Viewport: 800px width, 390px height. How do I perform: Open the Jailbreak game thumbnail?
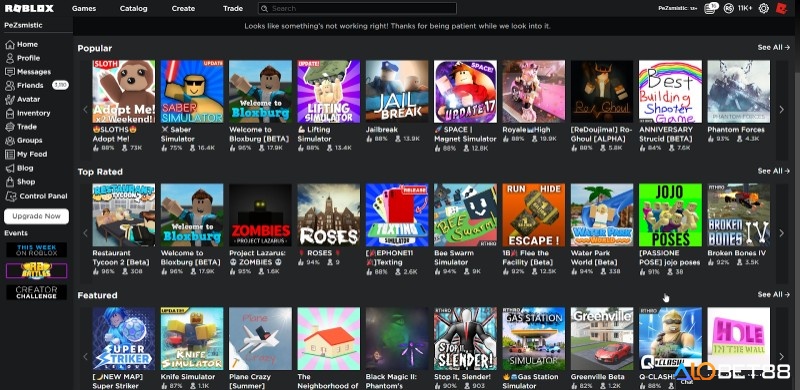(x=397, y=91)
